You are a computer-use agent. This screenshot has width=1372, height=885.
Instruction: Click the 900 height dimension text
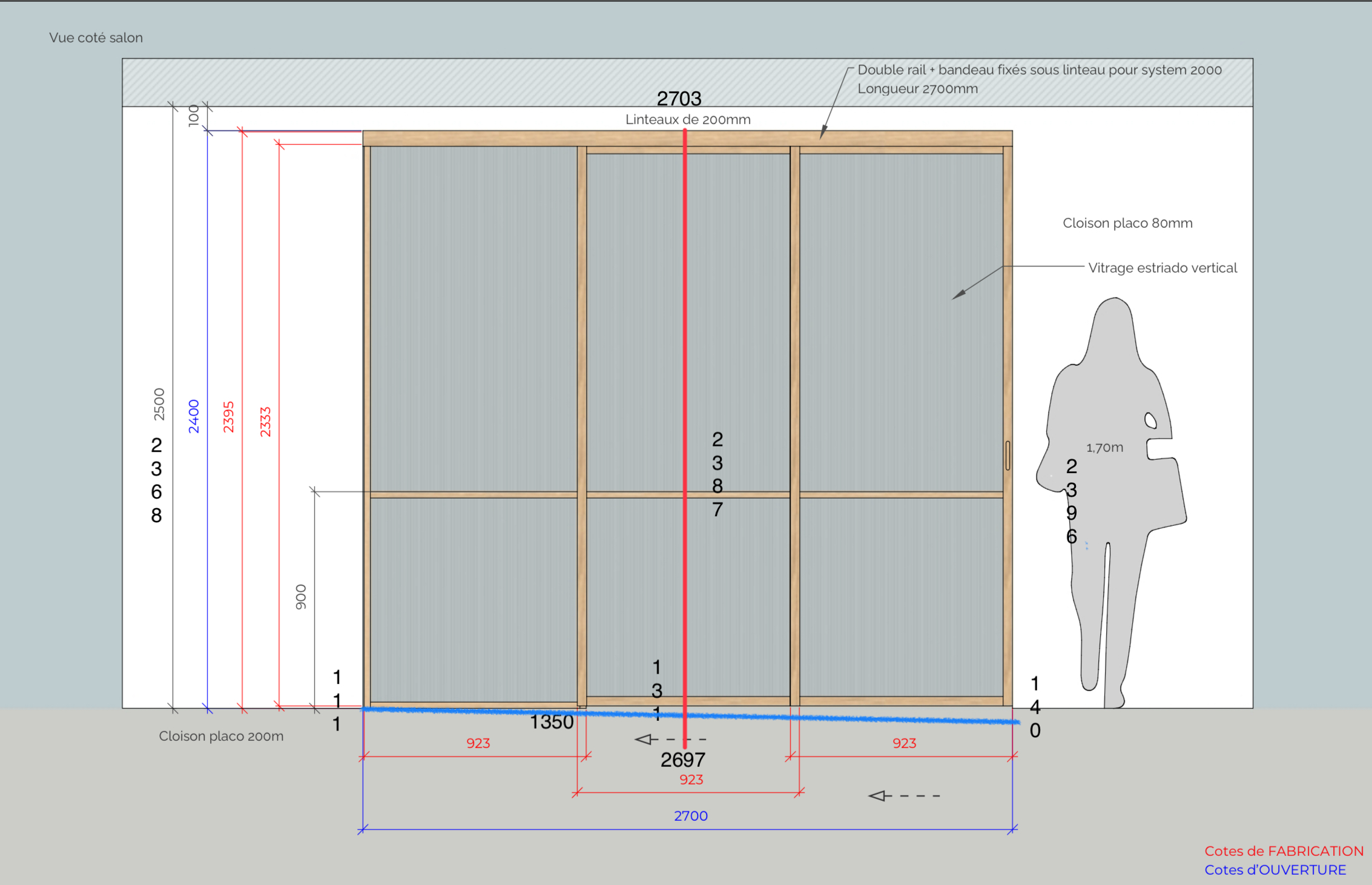coord(301,597)
